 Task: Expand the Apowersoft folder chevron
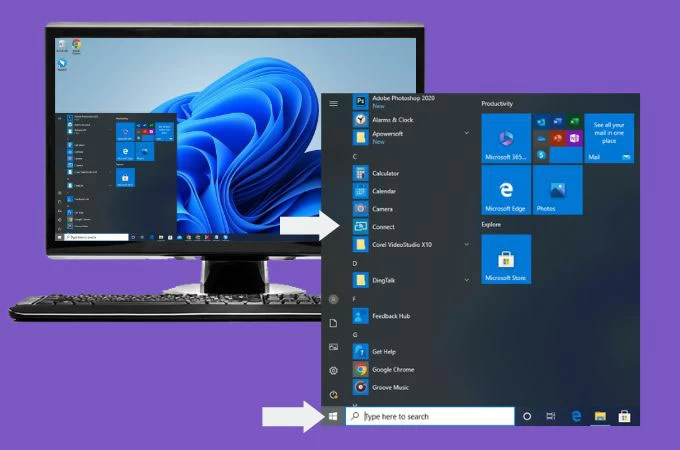tap(467, 133)
